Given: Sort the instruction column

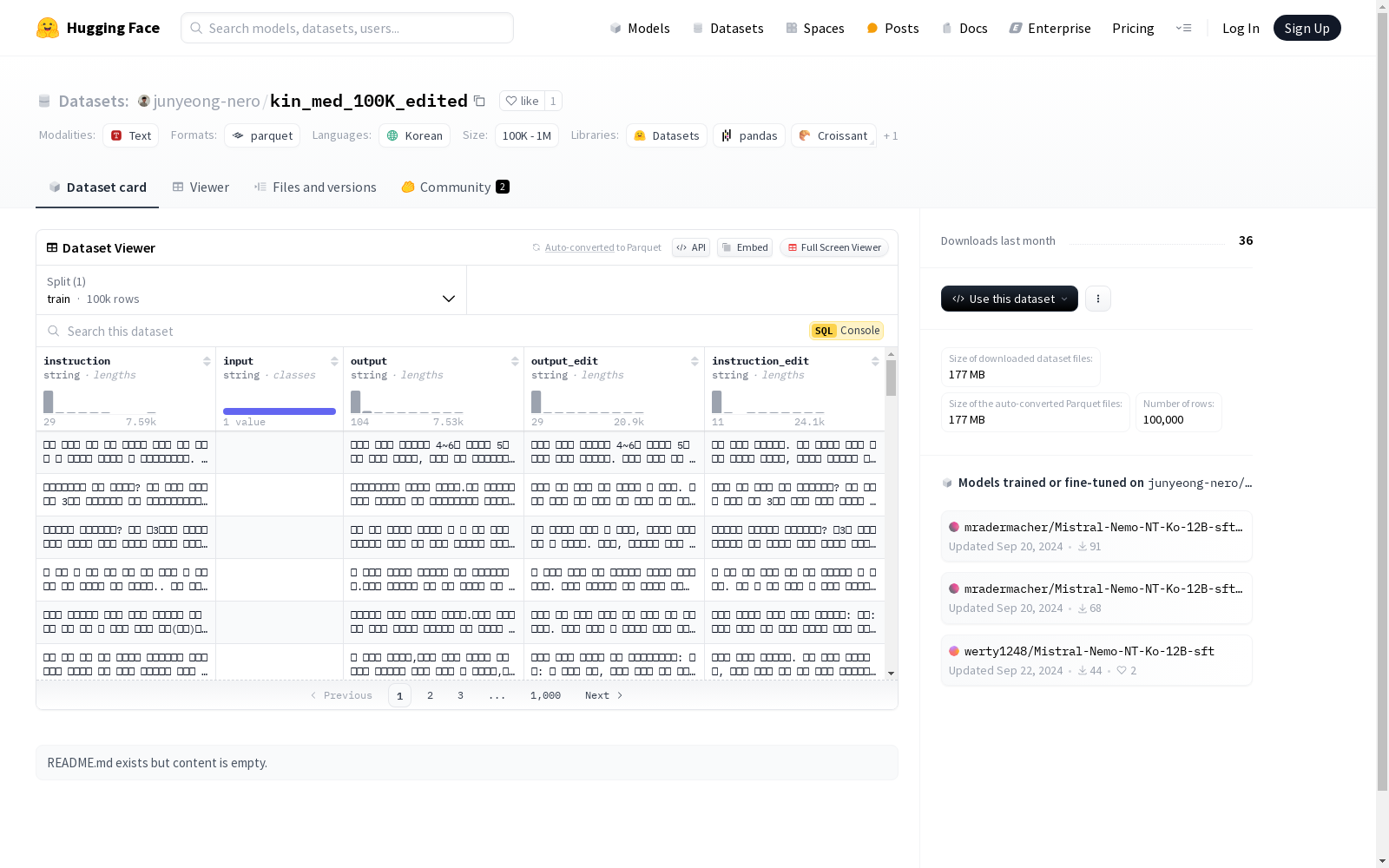Looking at the screenshot, I should point(207,361).
